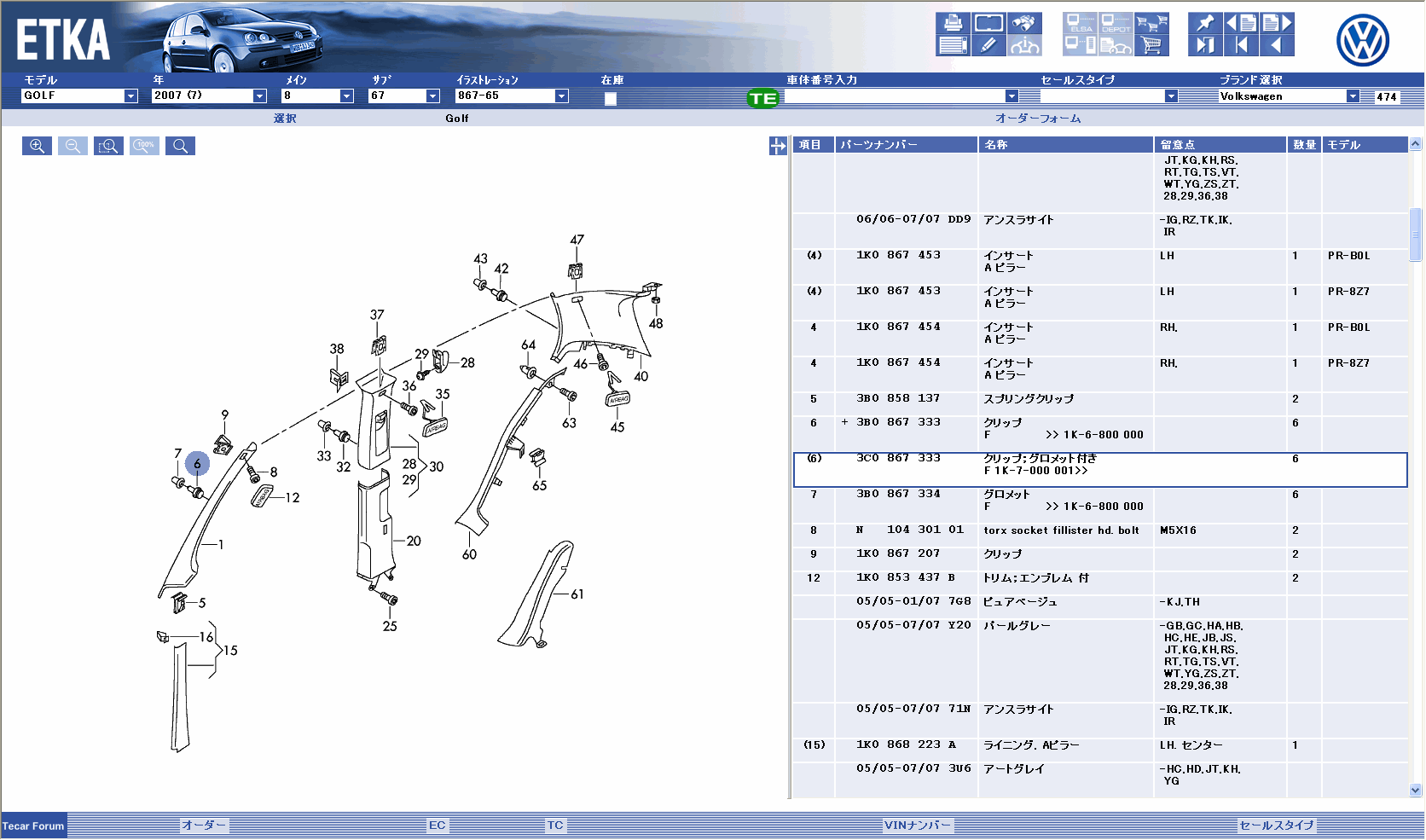Click the parts list scroll-up arrow
Viewport: 1426px width, 840px height.
(1416, 144)
